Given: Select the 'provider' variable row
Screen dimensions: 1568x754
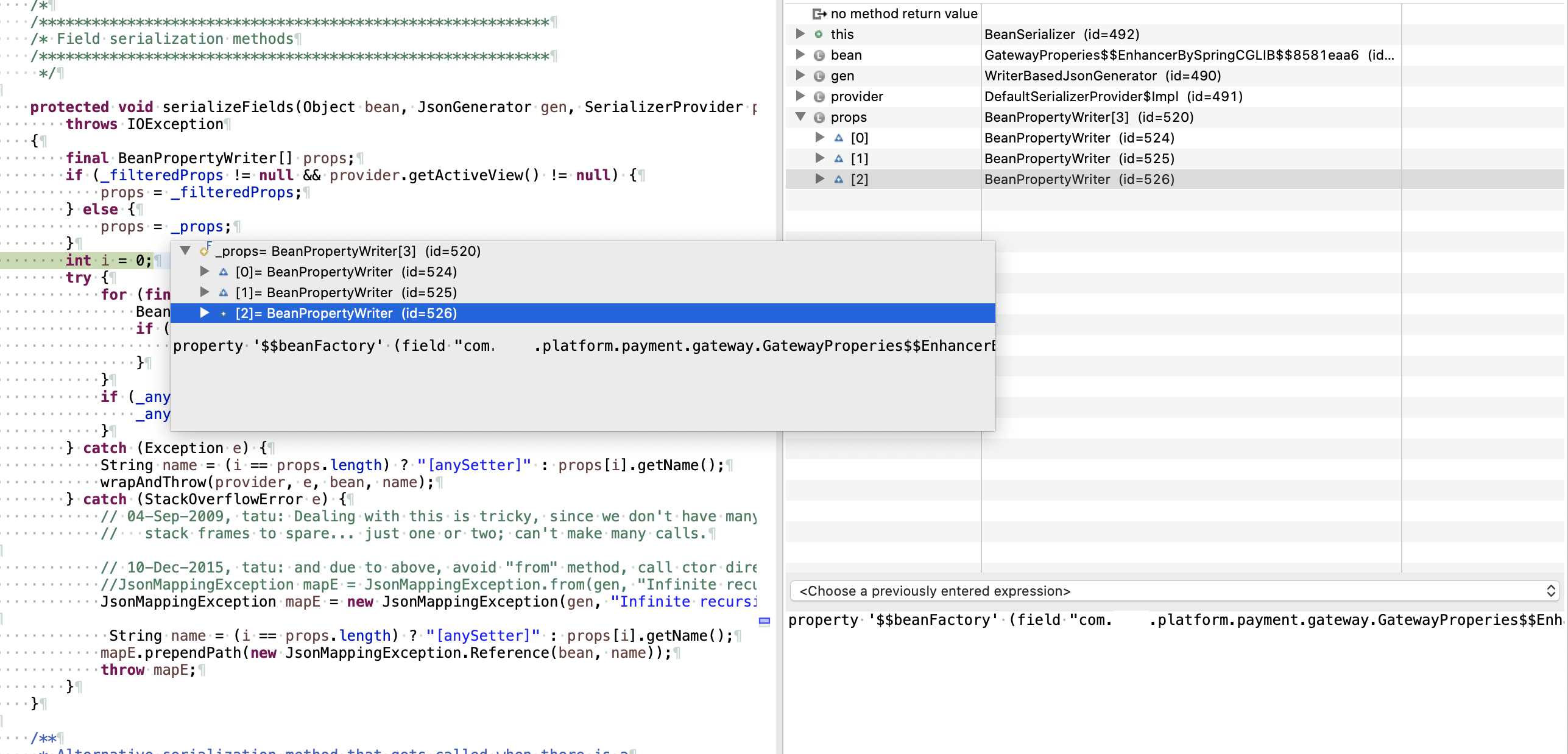Looking at the screenshot, I should pyautogui.click(x=1174, y=96).
